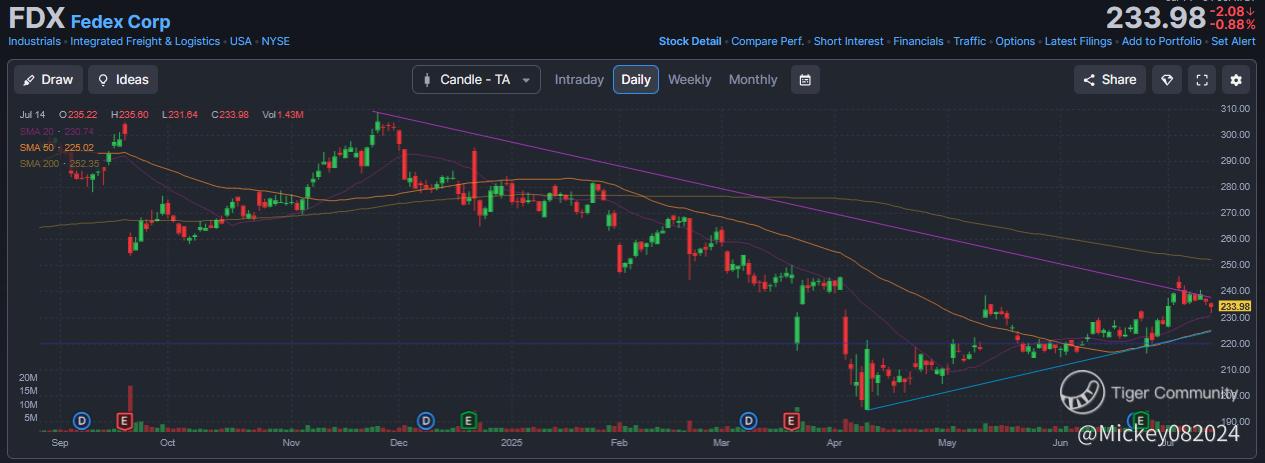Open the red September earnings marker
This screenshot has width=1265, height=463.
[x=124, y=420]
